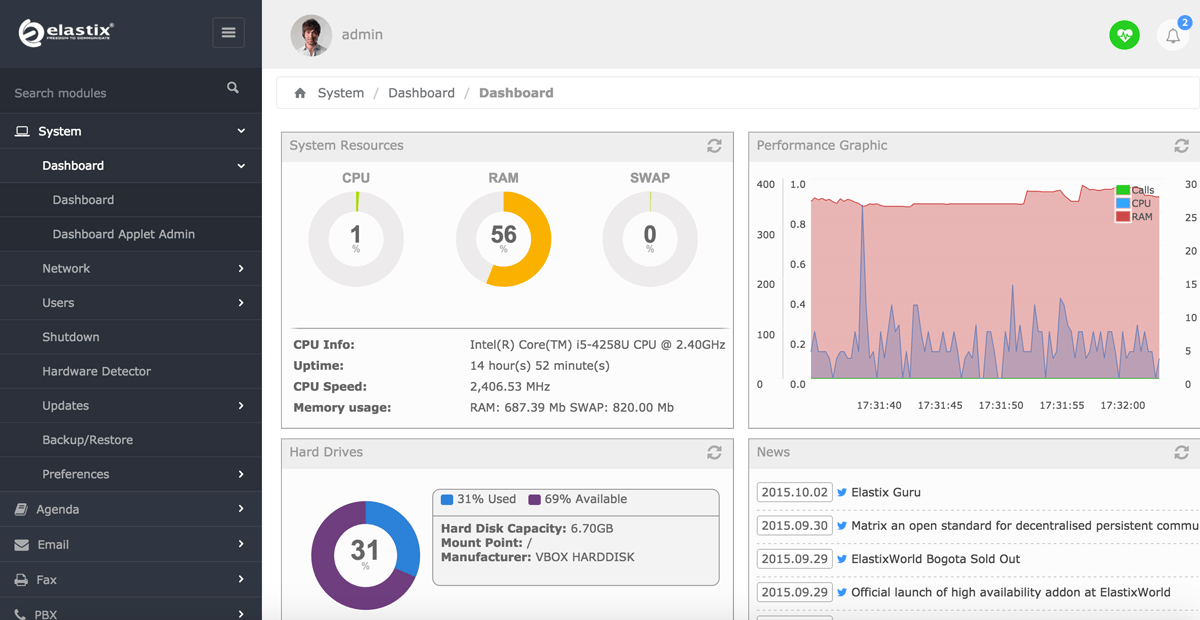Refresh the Performance Graphic applet
1200x620 pixels.
1181,146
